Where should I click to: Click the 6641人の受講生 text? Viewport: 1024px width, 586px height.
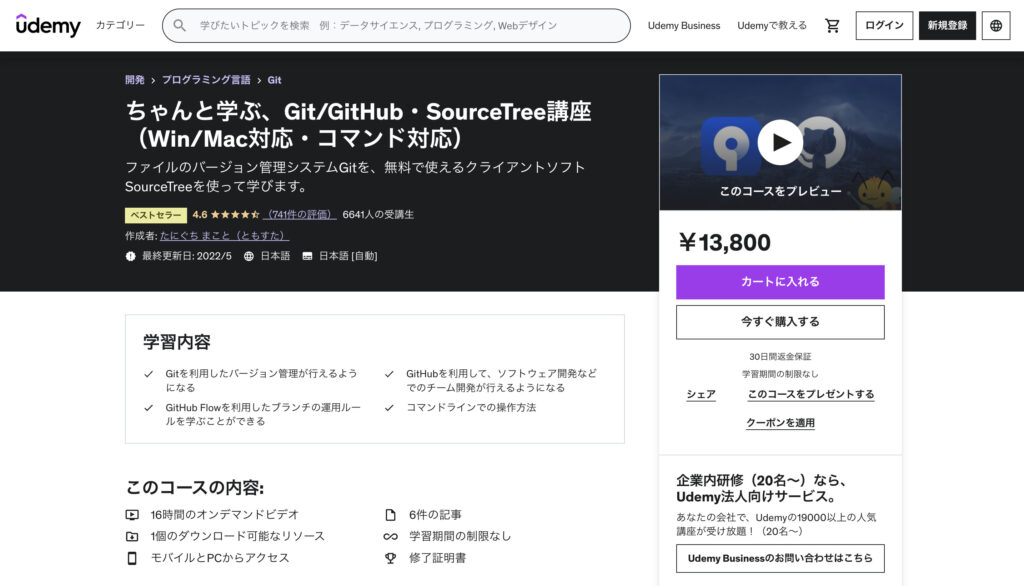pos(378,214)
